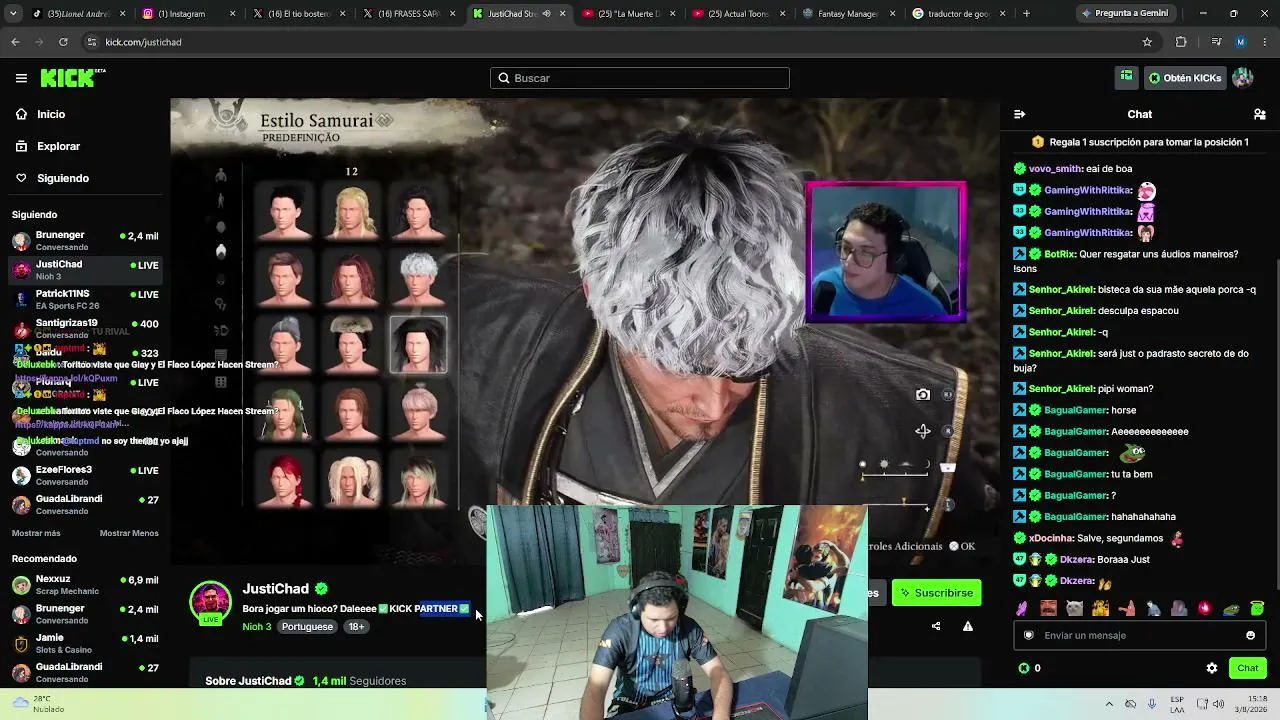Switch to the traductor de google tab
The image size is (1280, 720).
957,14
